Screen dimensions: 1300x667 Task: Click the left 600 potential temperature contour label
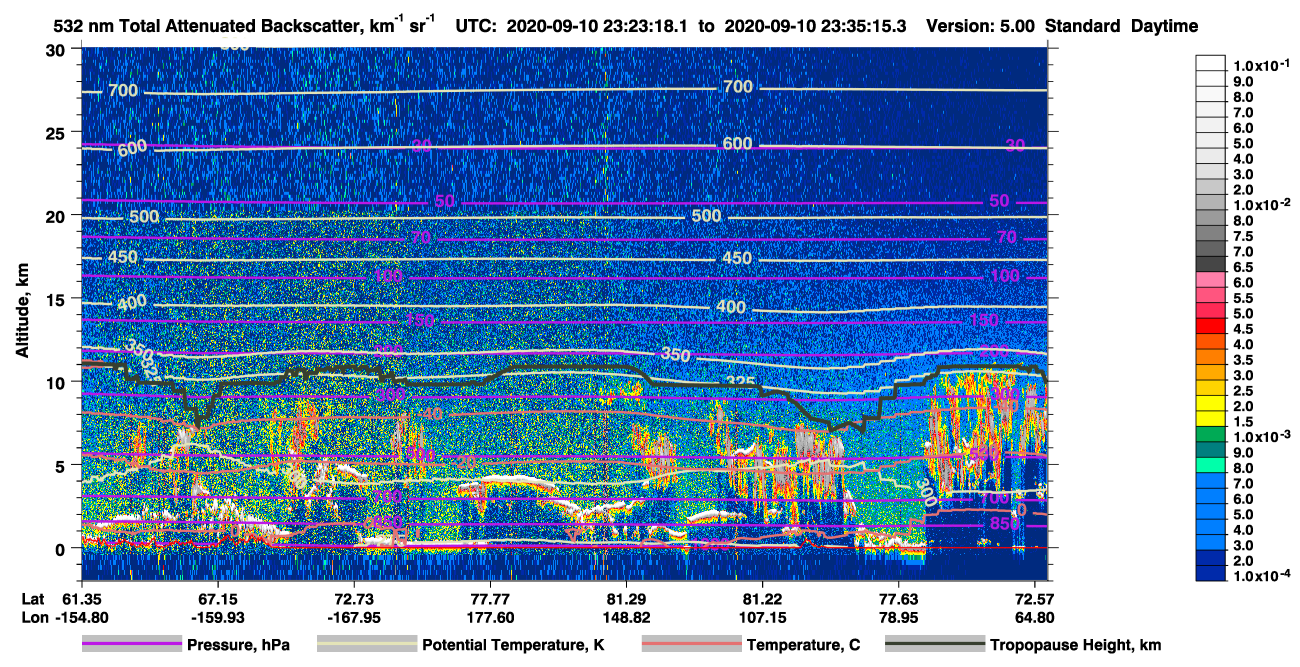(131, 147)
